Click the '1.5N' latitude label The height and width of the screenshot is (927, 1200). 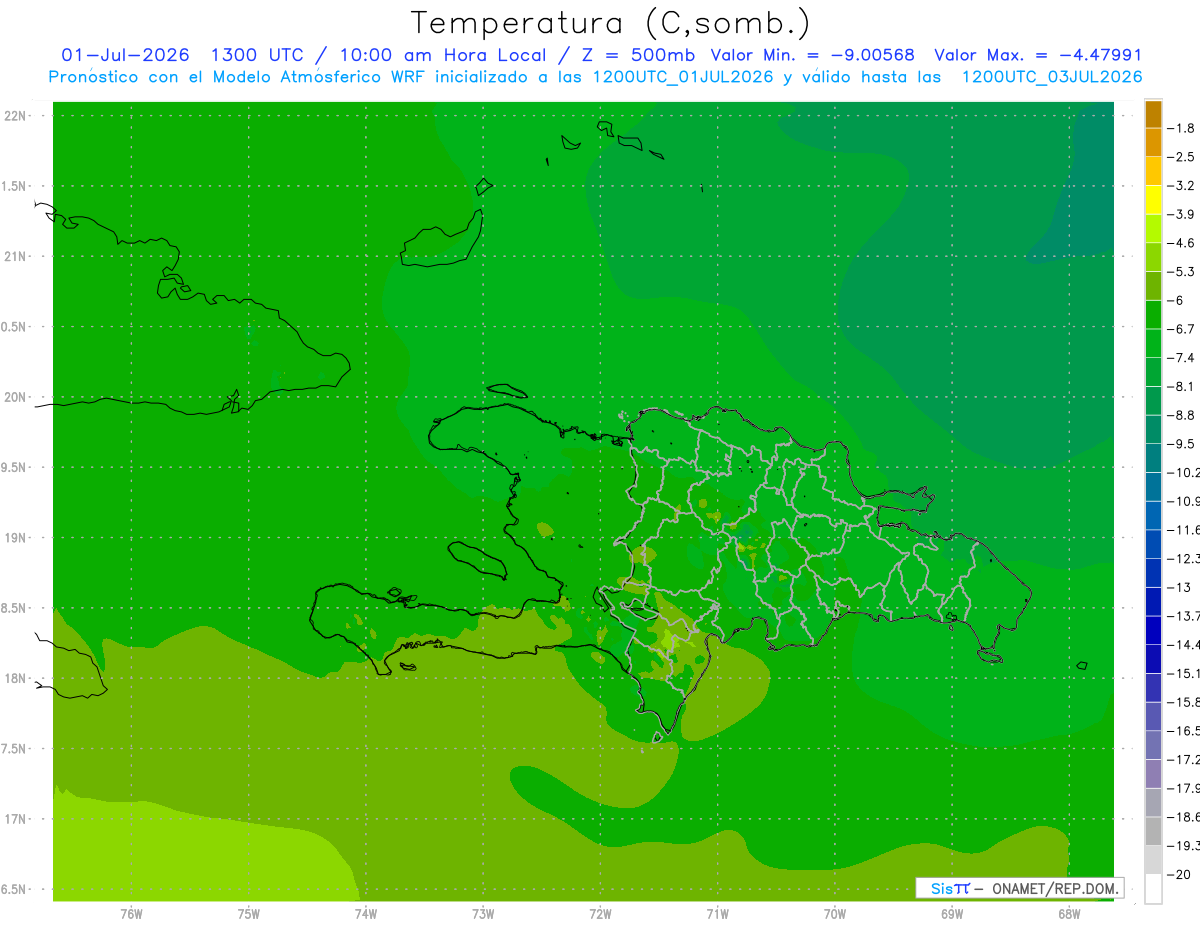[x=15, y=186]
